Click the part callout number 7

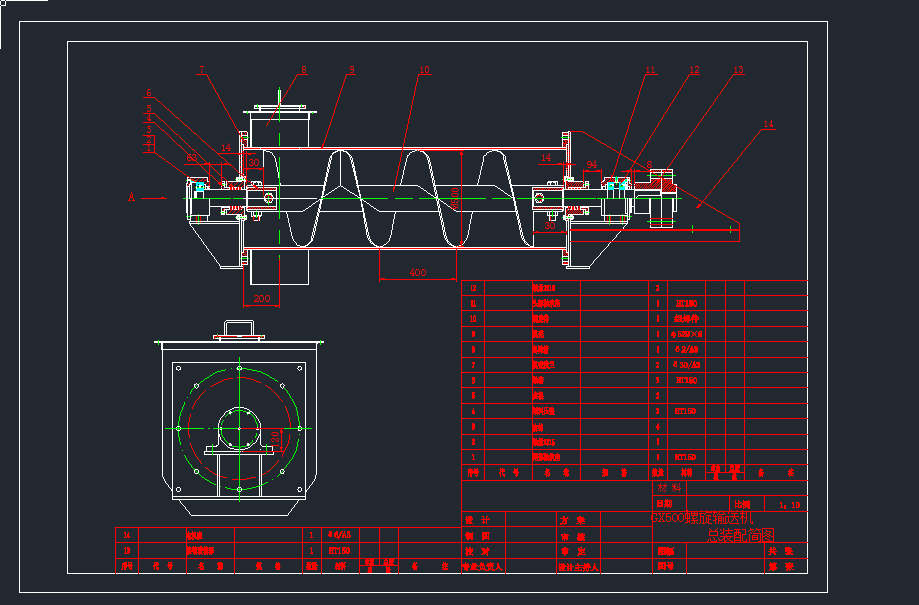[201, 71]
